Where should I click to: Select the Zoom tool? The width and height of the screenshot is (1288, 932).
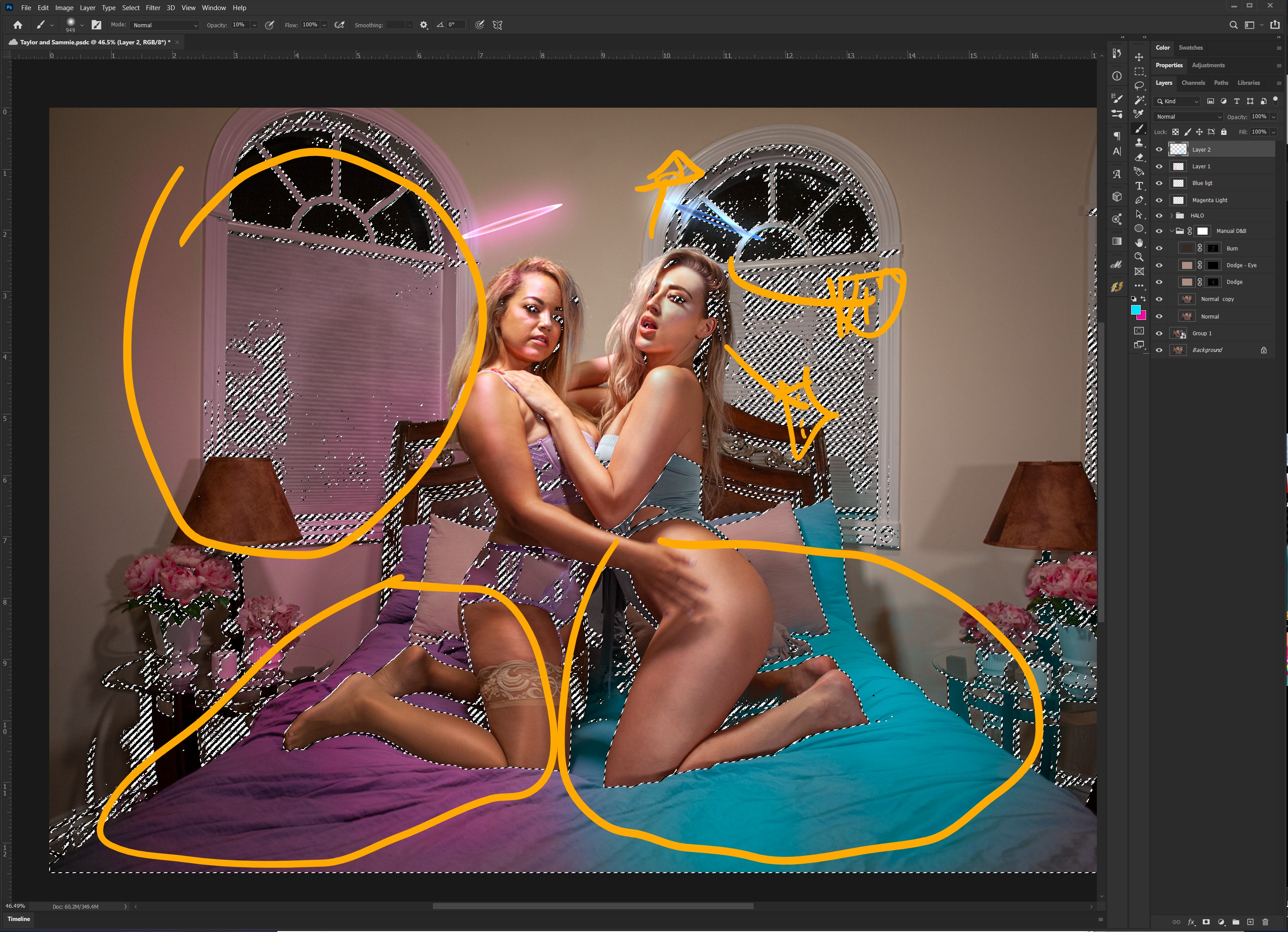(x=1139, y=257)
